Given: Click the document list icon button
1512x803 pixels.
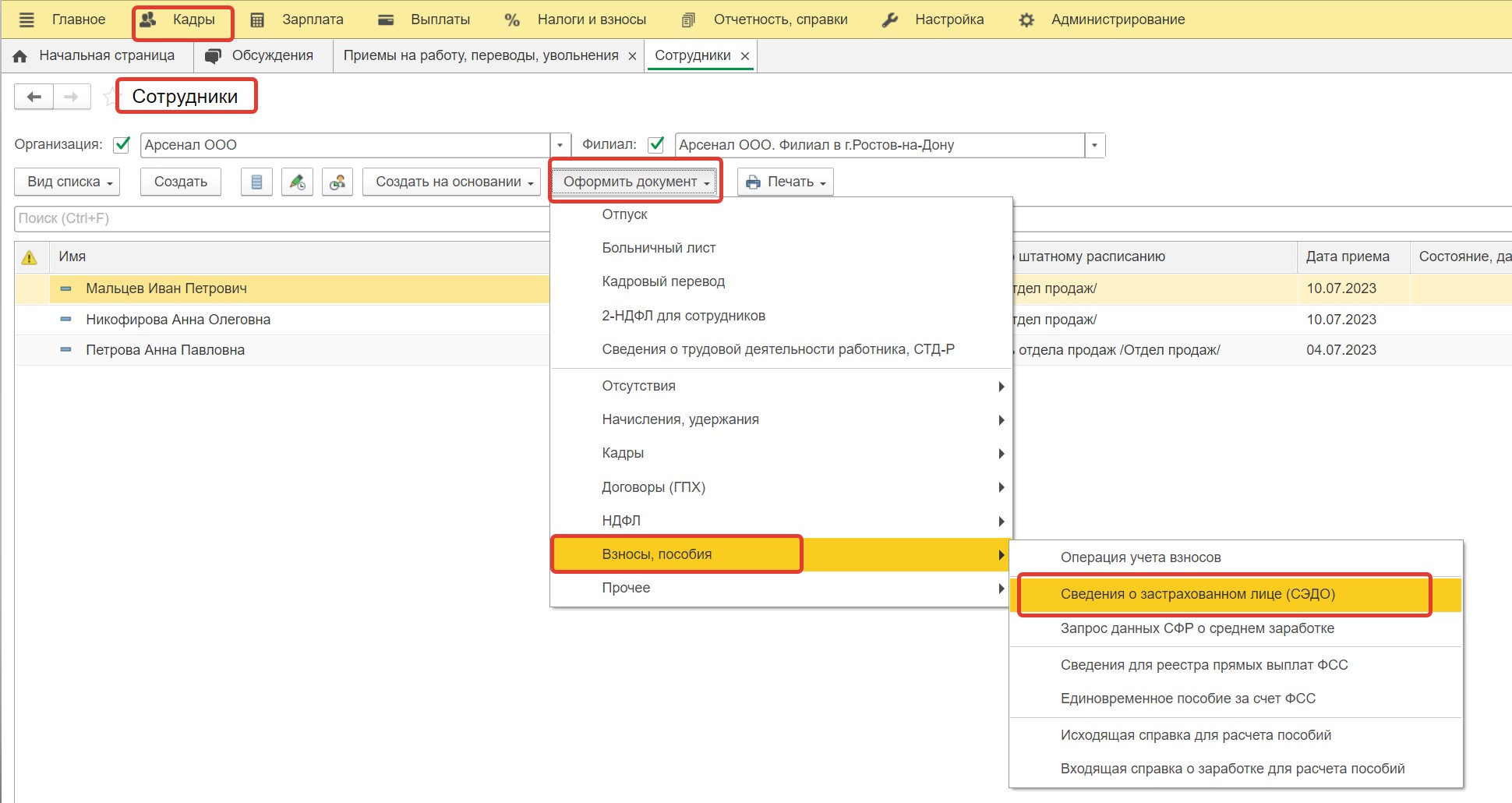Looking at the screenshot, I should click(256, 182).
